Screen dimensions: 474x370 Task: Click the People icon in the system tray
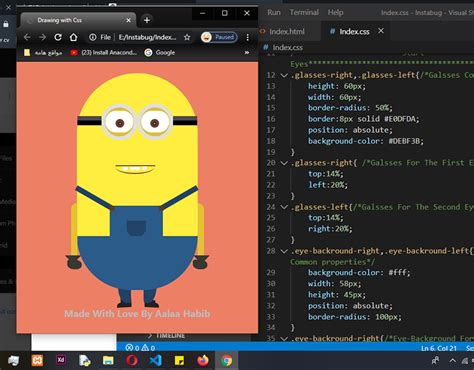point(435,360)
